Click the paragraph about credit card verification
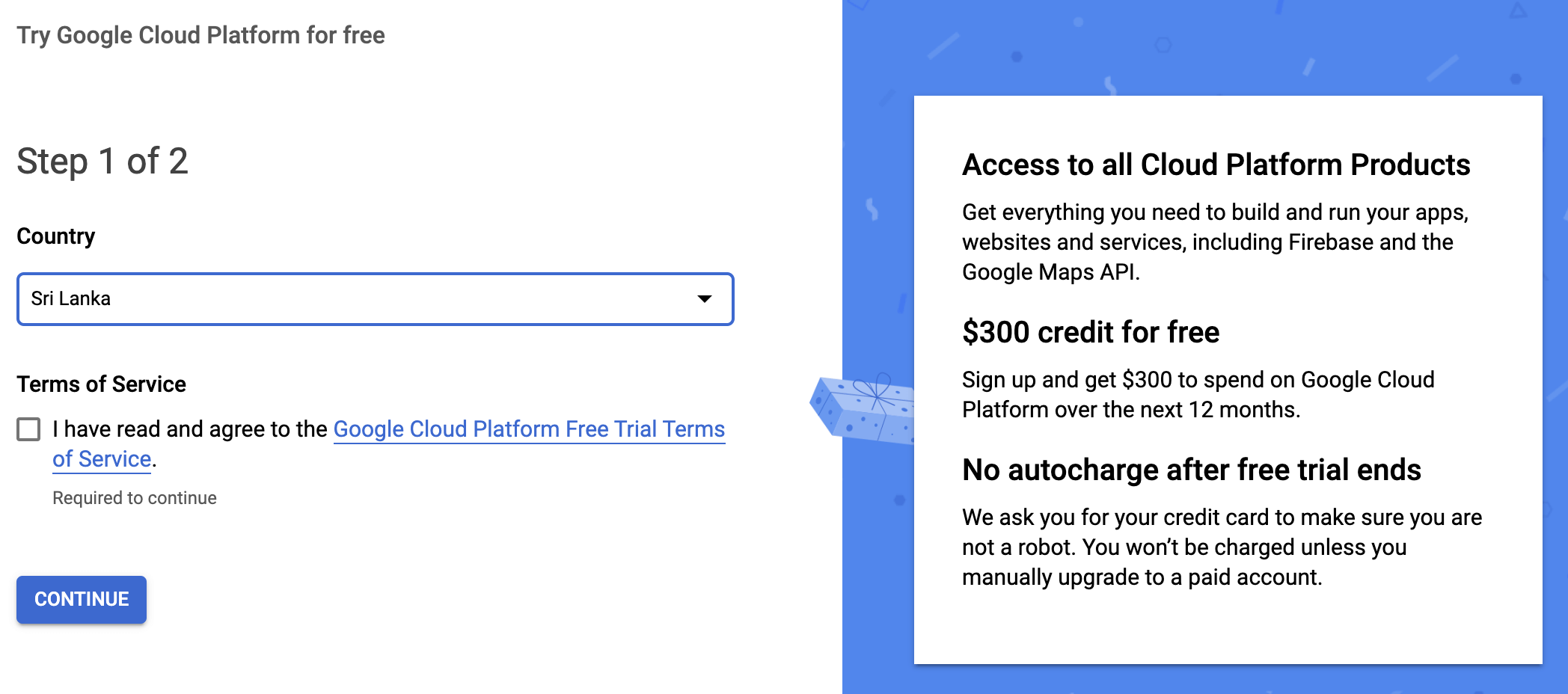The image size is (1568, 694). (1222, 547)
